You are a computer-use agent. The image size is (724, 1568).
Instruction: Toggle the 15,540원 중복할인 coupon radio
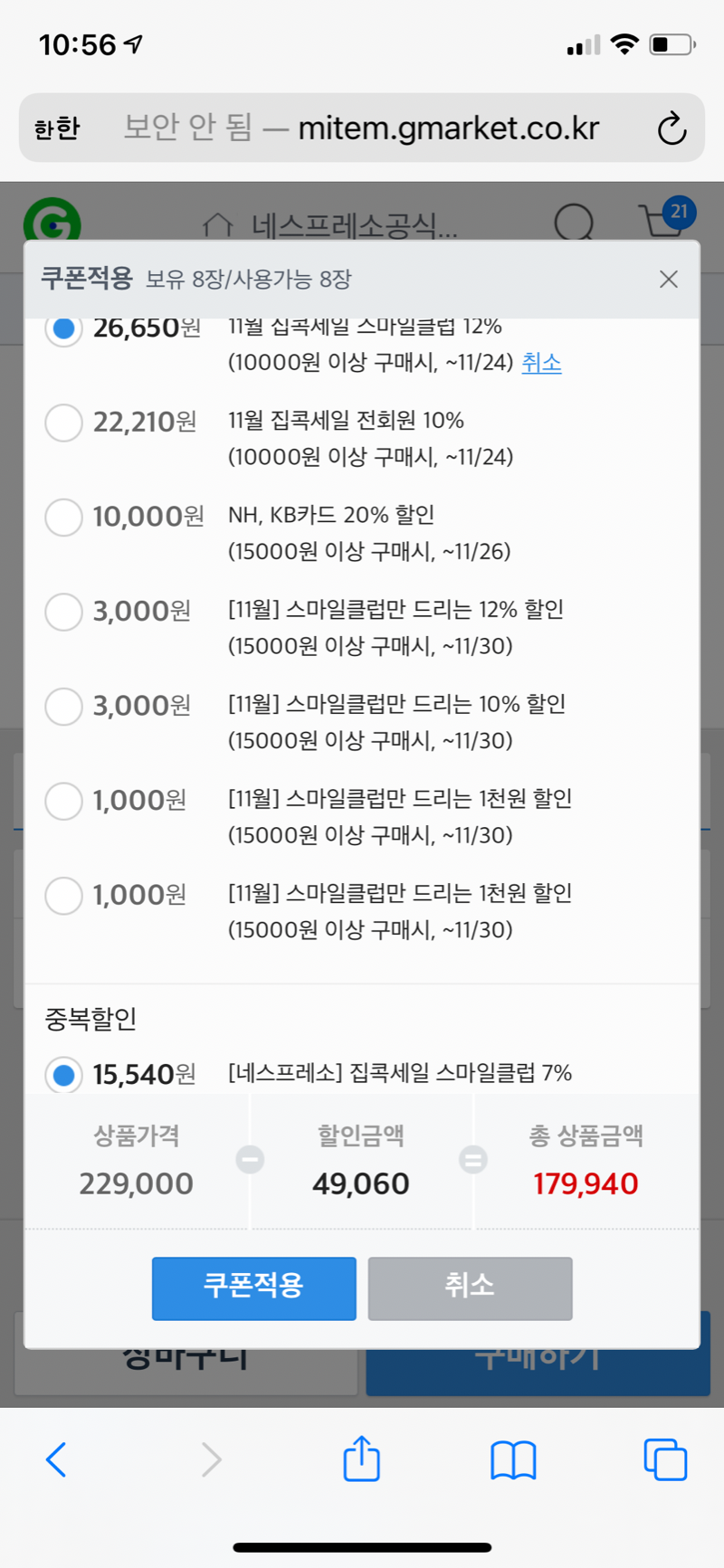click(x=64, y=1075)
